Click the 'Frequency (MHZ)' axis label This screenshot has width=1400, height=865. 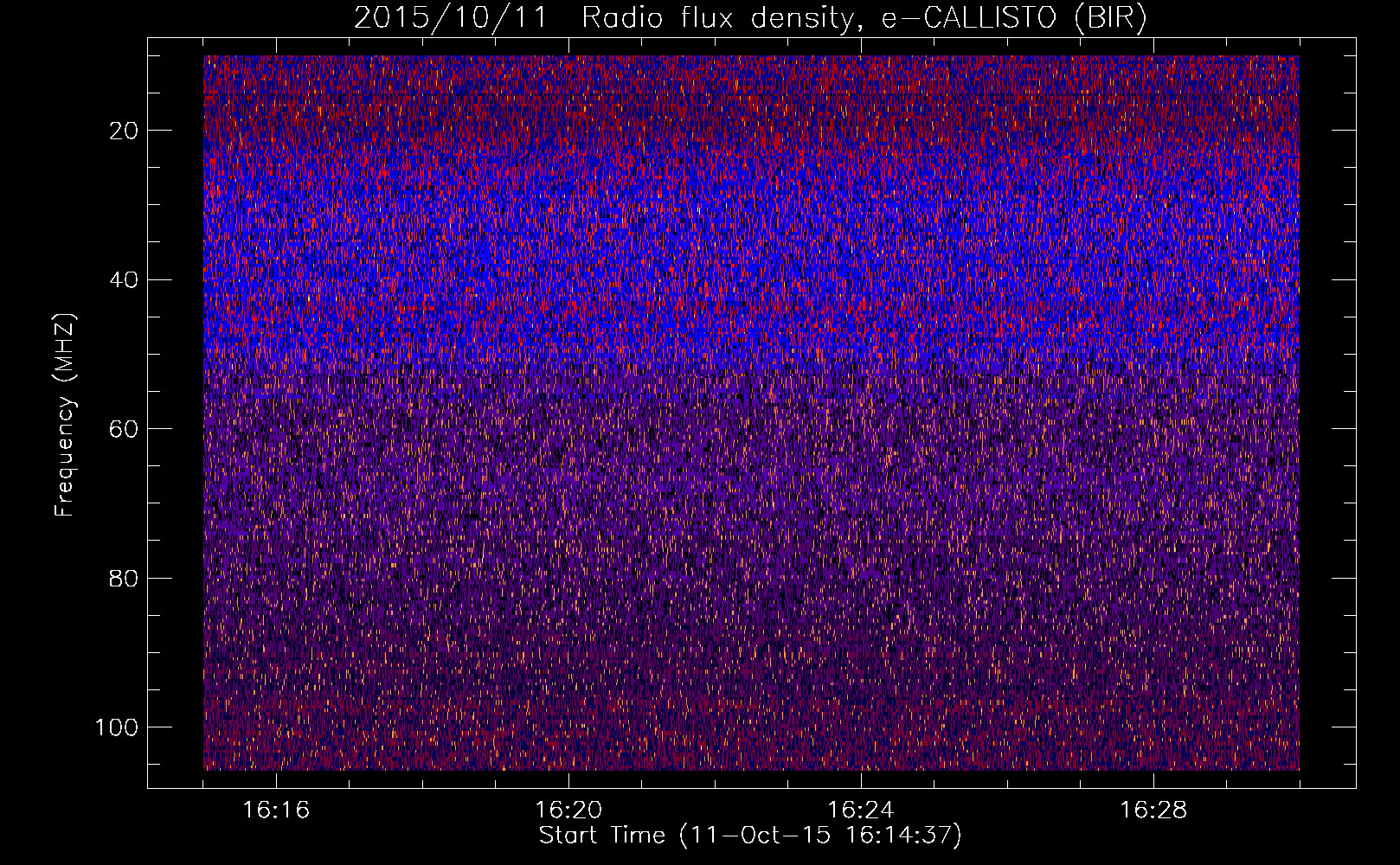(x=65, y=414)
